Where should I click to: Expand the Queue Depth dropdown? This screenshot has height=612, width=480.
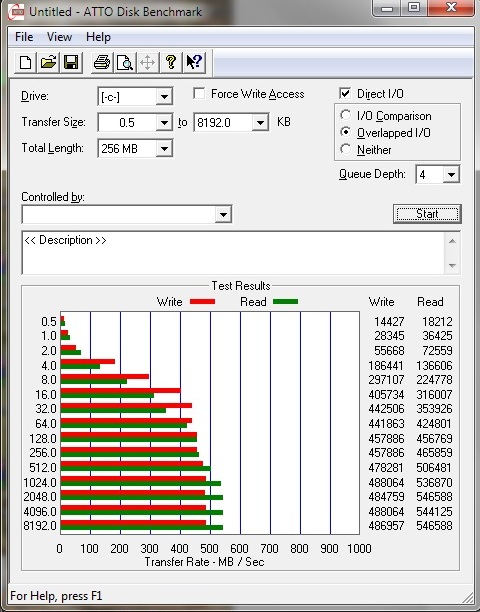451,174
